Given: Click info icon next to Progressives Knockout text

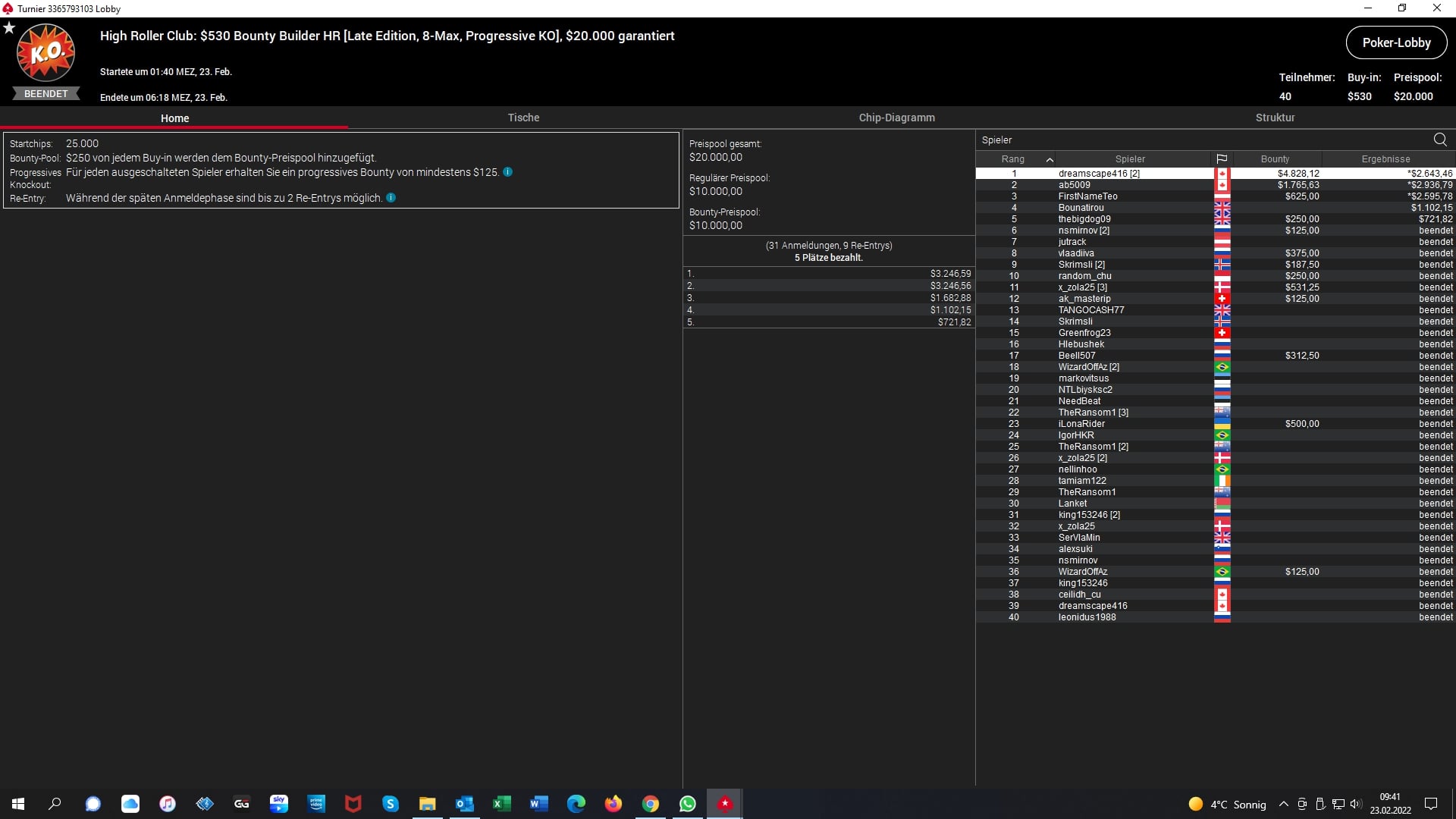Looking at the screenshot, I should [507, 172].
